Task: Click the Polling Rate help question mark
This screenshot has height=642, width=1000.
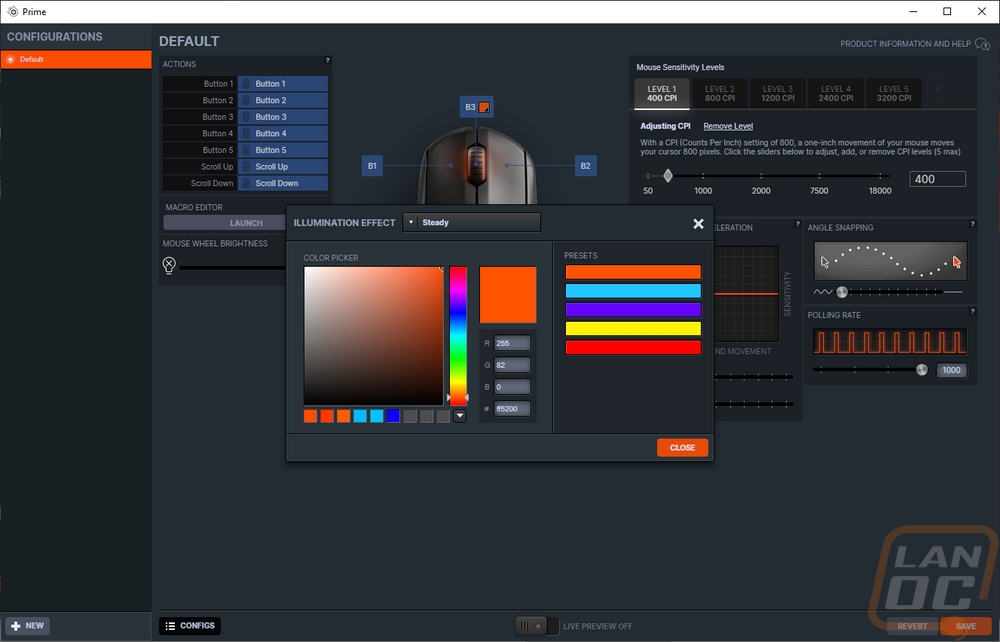Action: point(972,311)
